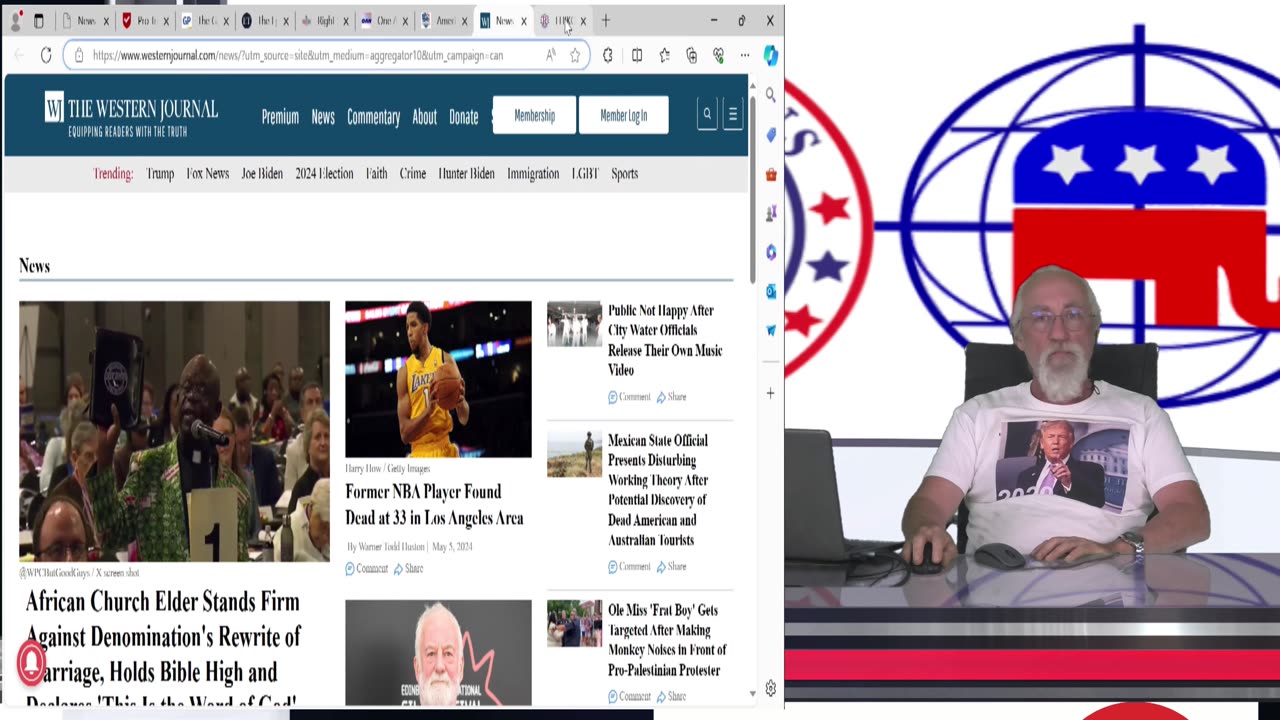1280x720 pixels.
Task: Select the Trump trending topic
Action: [160, 173]
